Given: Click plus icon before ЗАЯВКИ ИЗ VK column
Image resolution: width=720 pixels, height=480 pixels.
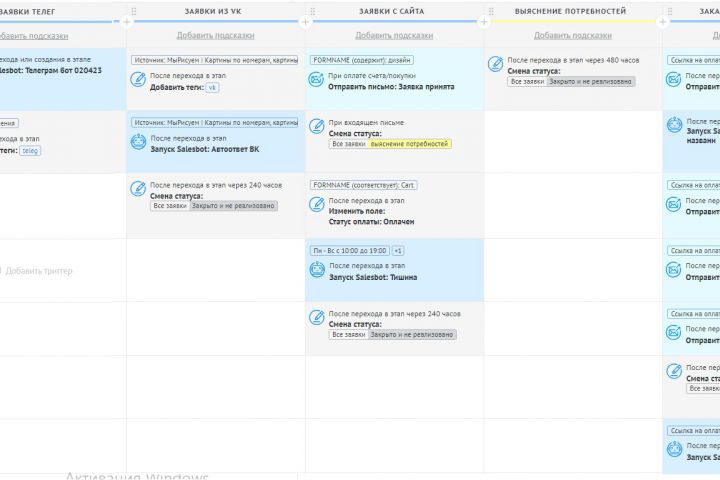Looking at the screenshot, I should [127, 22].
